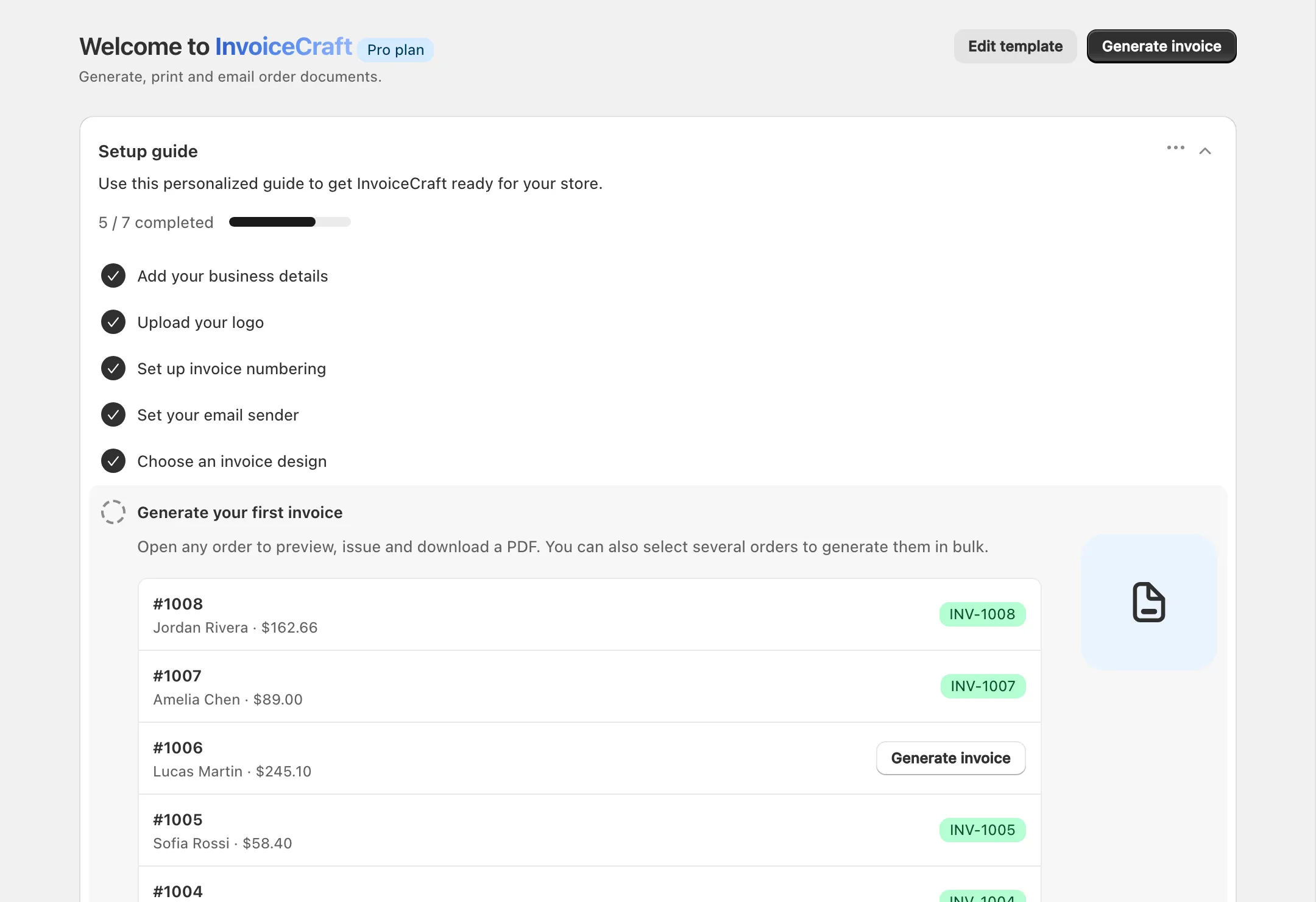Screen dimensions: 1316x902
Task: Toggle the Add your business details checkmark
Action: pyautogui.click(x=113, y=276)
